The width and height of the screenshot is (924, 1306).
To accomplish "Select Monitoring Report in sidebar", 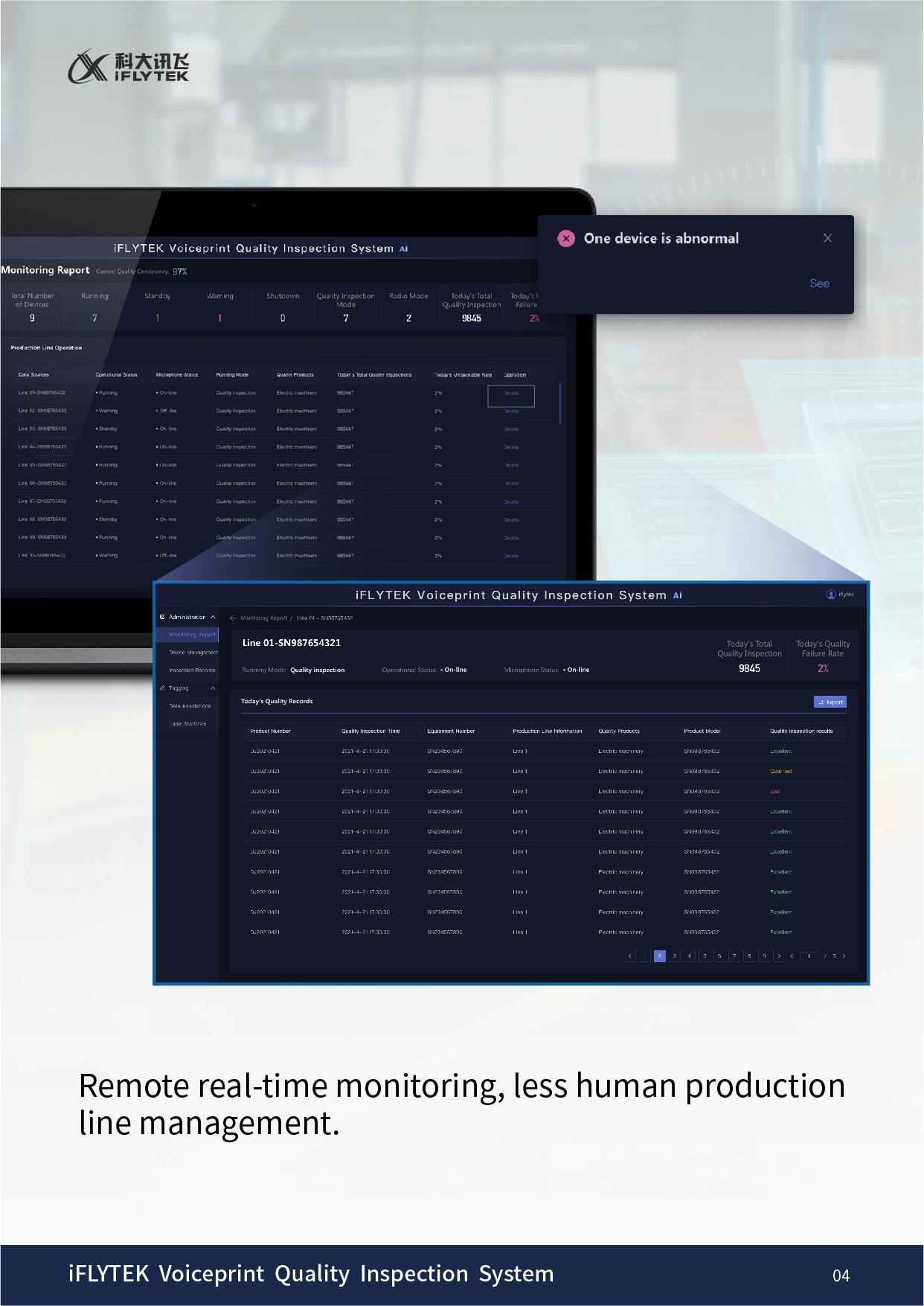I will click(192, 635).
